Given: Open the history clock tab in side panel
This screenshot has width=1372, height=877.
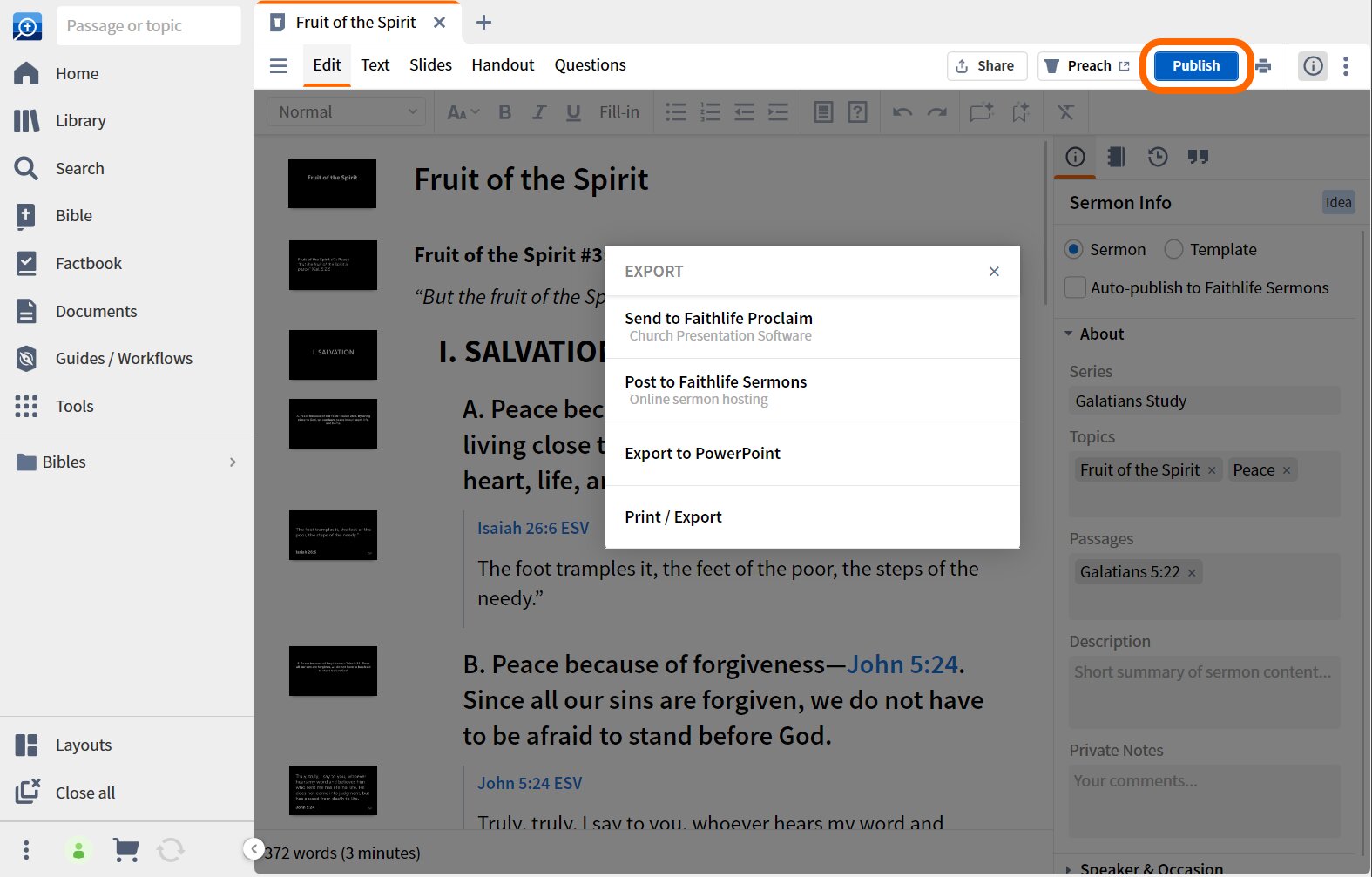Looking at the screenshot, I should pos(1157,157).
